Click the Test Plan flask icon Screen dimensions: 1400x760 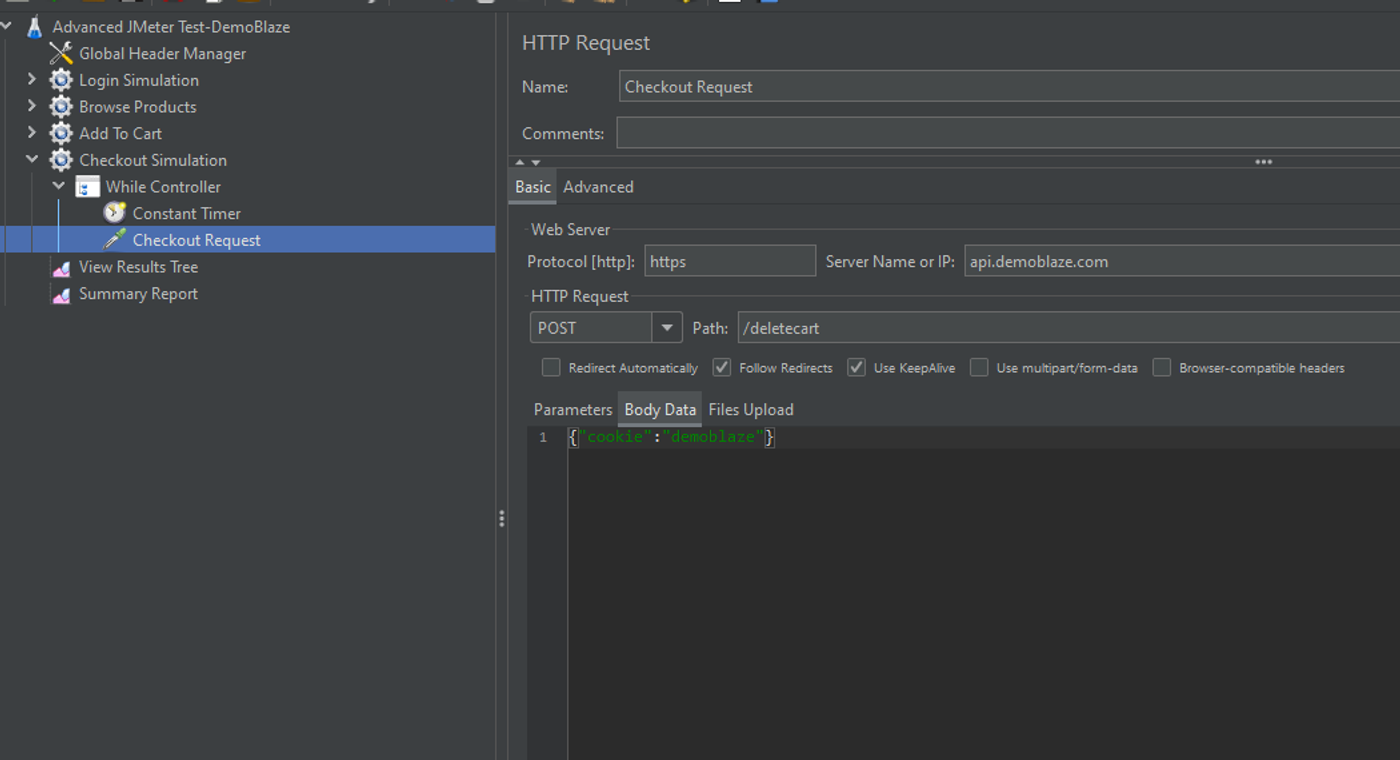point(35,27)
